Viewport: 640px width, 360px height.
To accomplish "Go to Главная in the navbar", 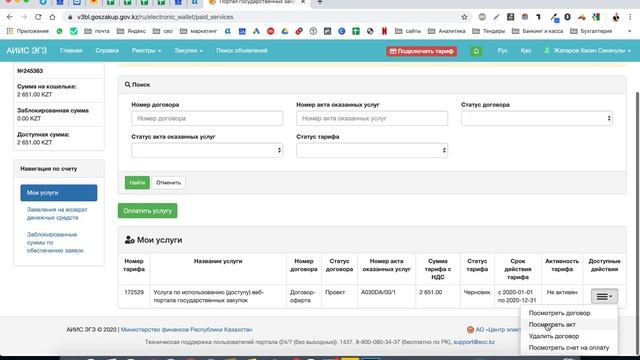I will pyautogui.click(x=71, y=51).
